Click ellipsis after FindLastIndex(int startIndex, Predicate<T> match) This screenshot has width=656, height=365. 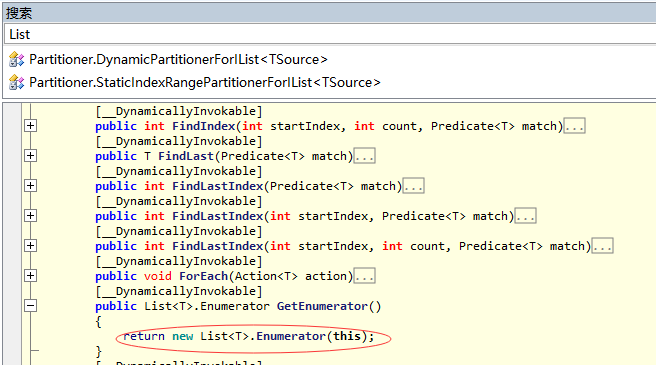(x=525, y=216)
